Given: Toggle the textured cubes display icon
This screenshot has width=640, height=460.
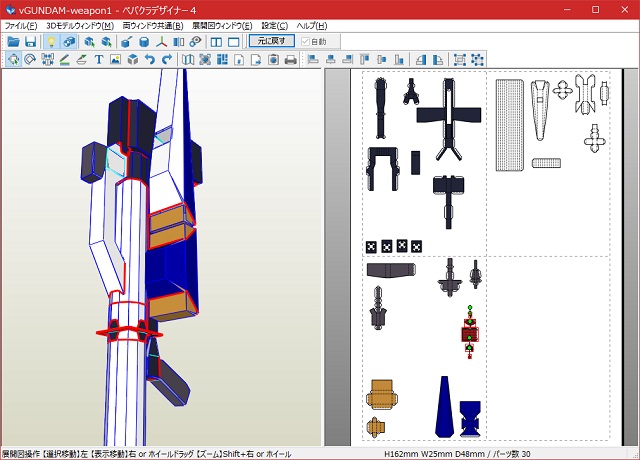Looking at the screenshot, I should 69,42.
